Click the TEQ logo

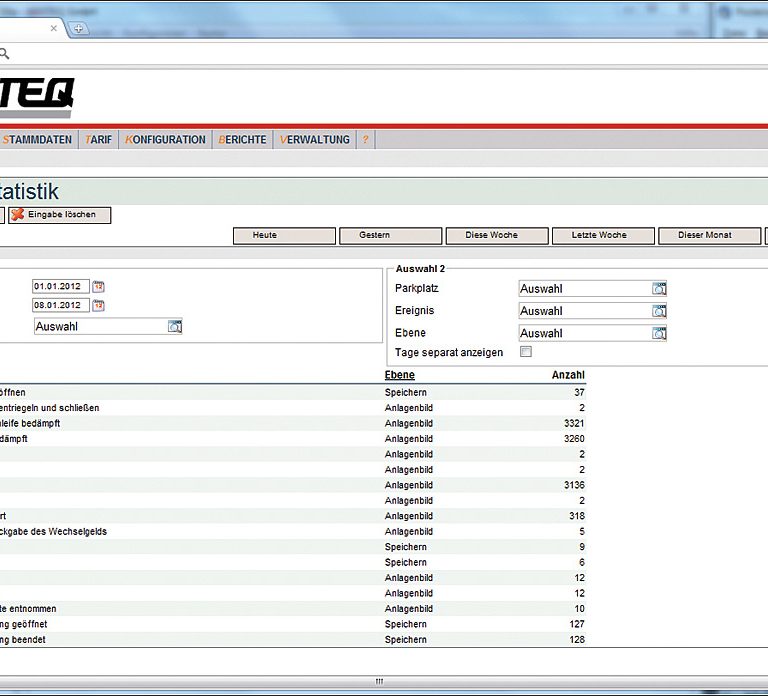pyautogui.click(x=37, y=97)
